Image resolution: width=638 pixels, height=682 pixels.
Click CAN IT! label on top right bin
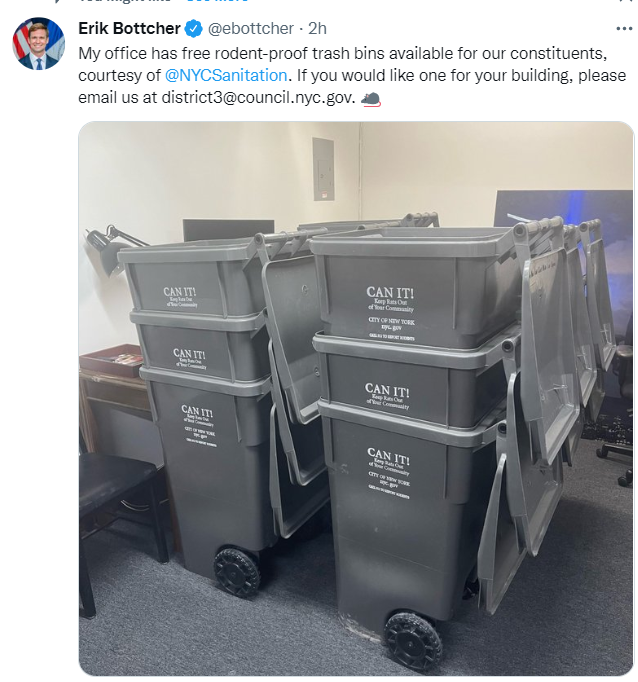click(390, 292)
